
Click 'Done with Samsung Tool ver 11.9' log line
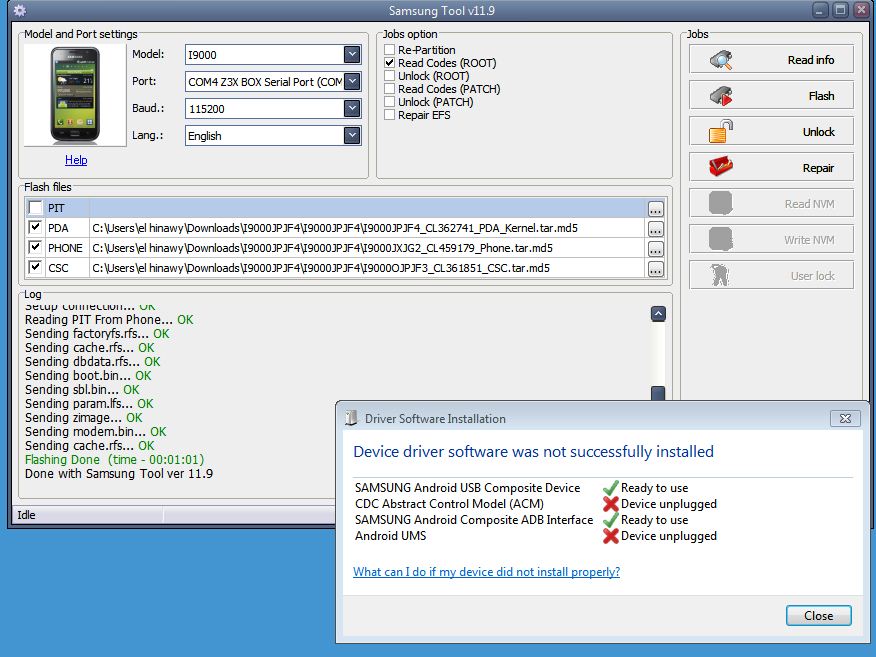click(x=118, y=474)
